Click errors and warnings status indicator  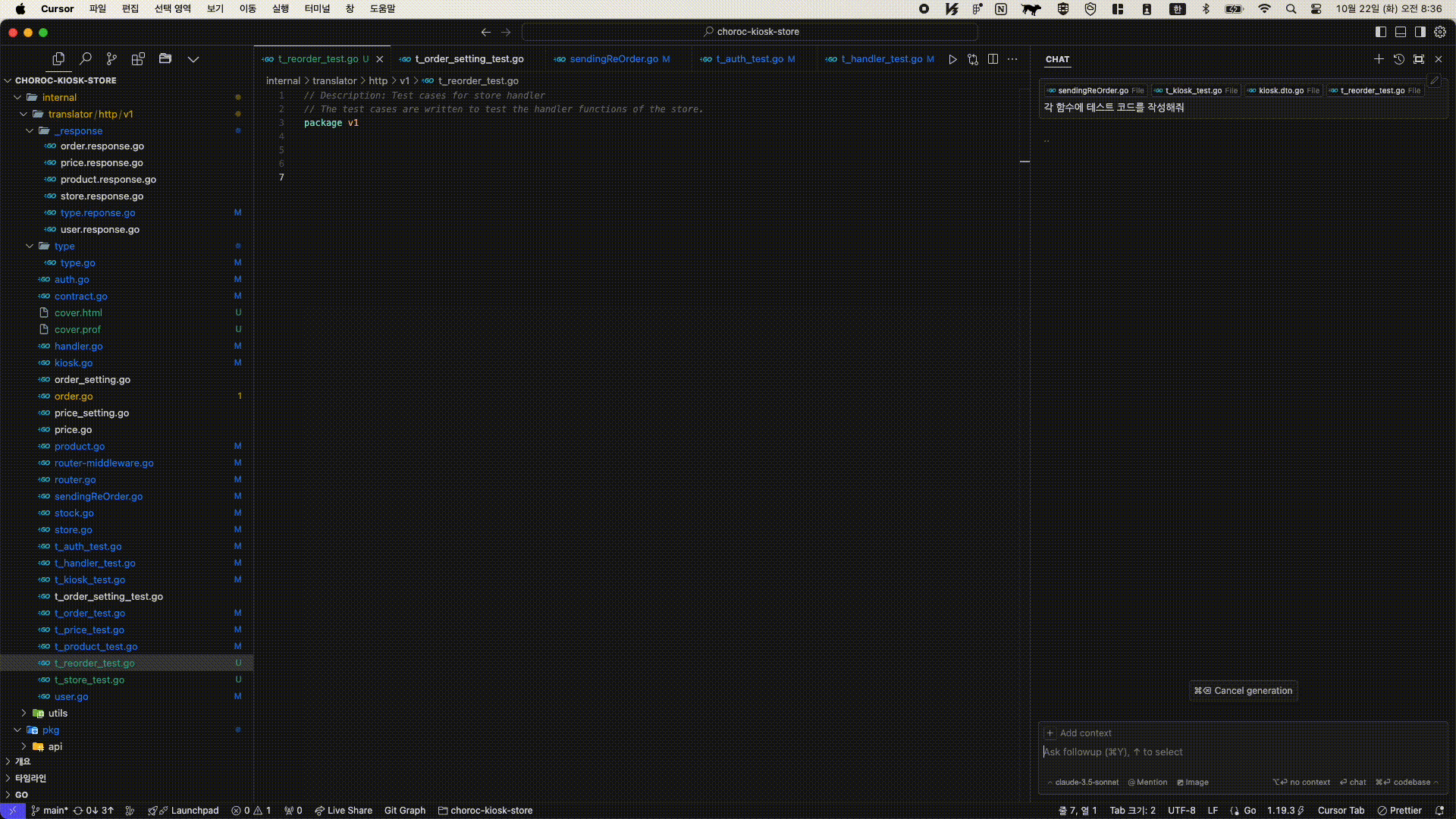tap(251, 811)
